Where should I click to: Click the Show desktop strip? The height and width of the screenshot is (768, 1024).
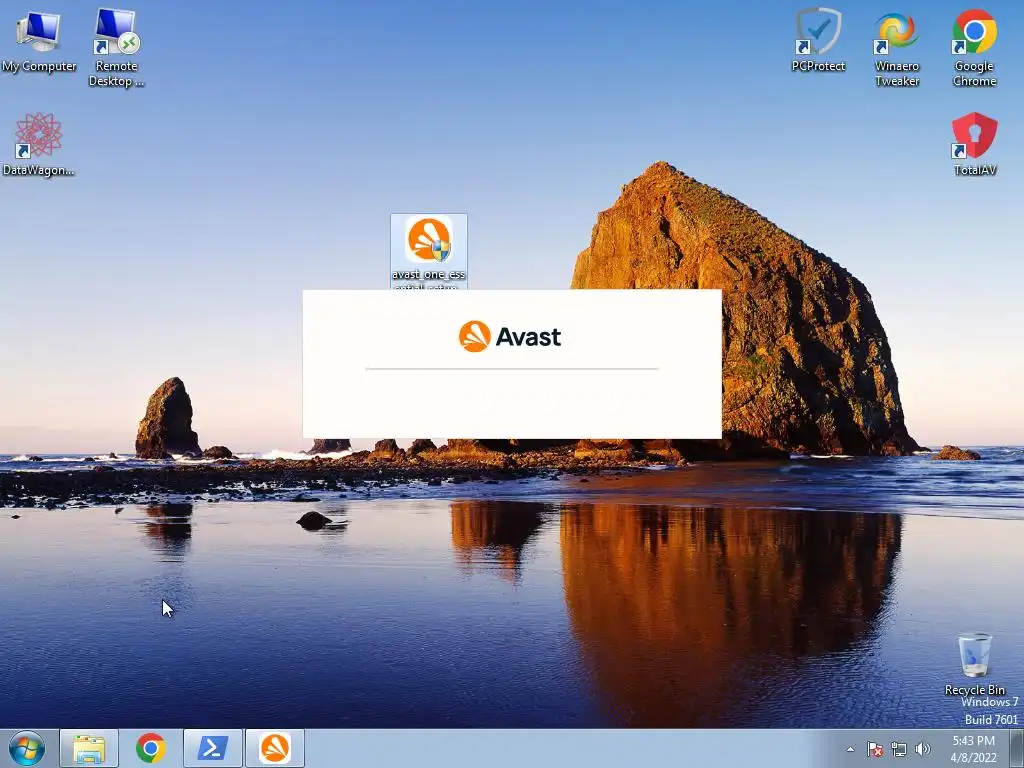click(x=1017, y=748)
